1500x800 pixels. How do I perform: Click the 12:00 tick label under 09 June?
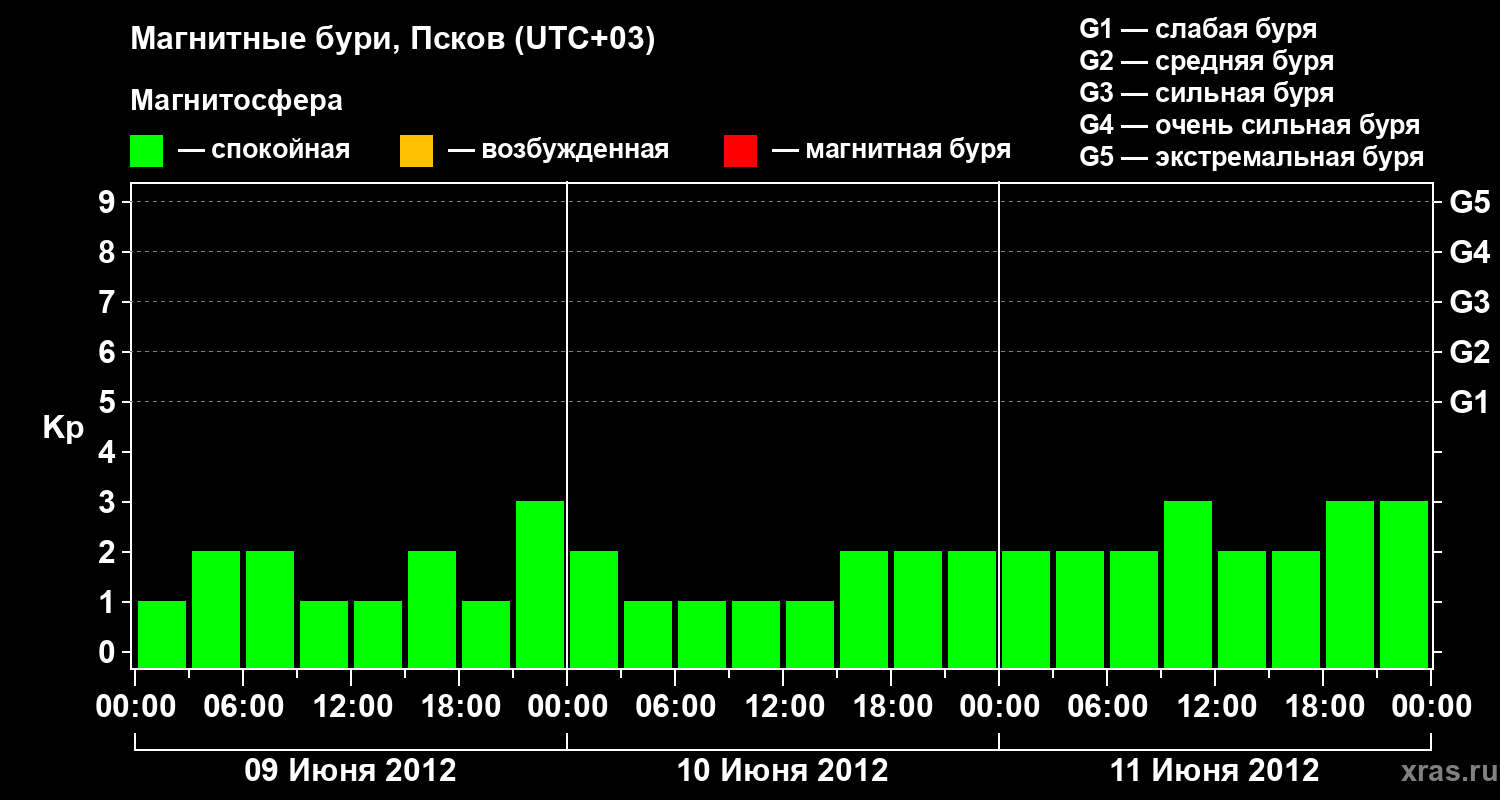click(x=351, y=707)
